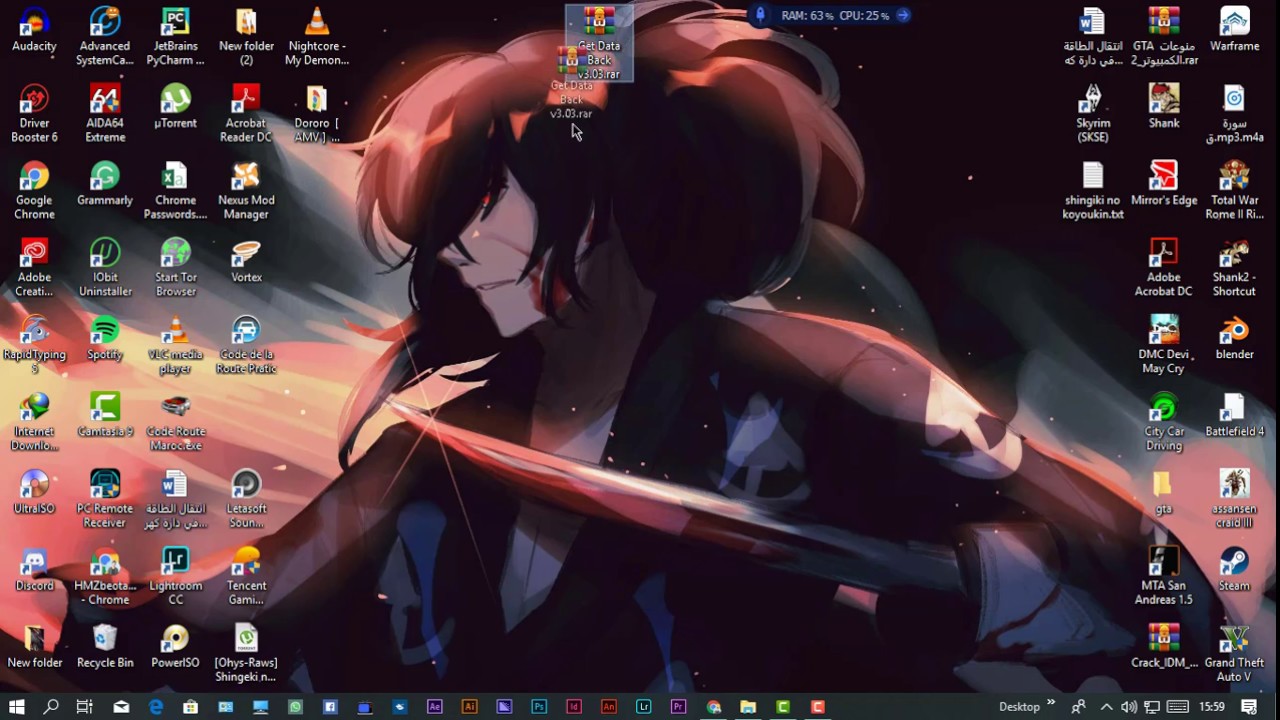
Task: Open the Shank game shortcut
Action: (1164, 107)
